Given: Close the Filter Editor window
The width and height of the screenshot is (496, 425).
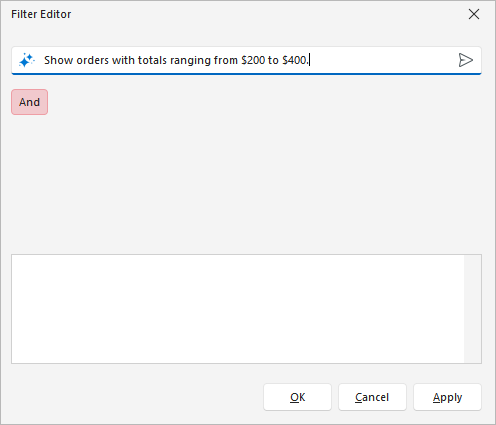Looking at the screenshot, I should 474,14.
